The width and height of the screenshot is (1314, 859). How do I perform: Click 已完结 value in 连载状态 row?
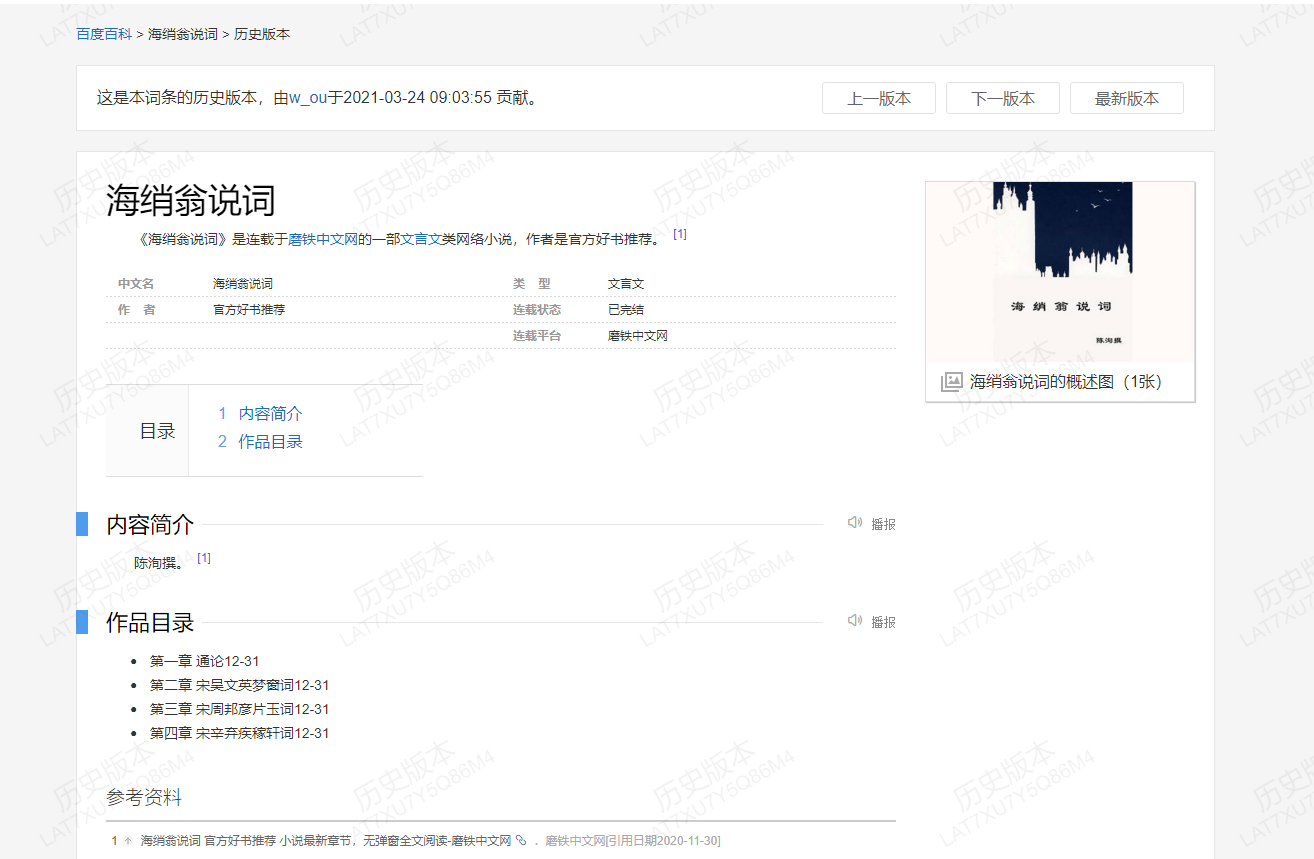626,310
